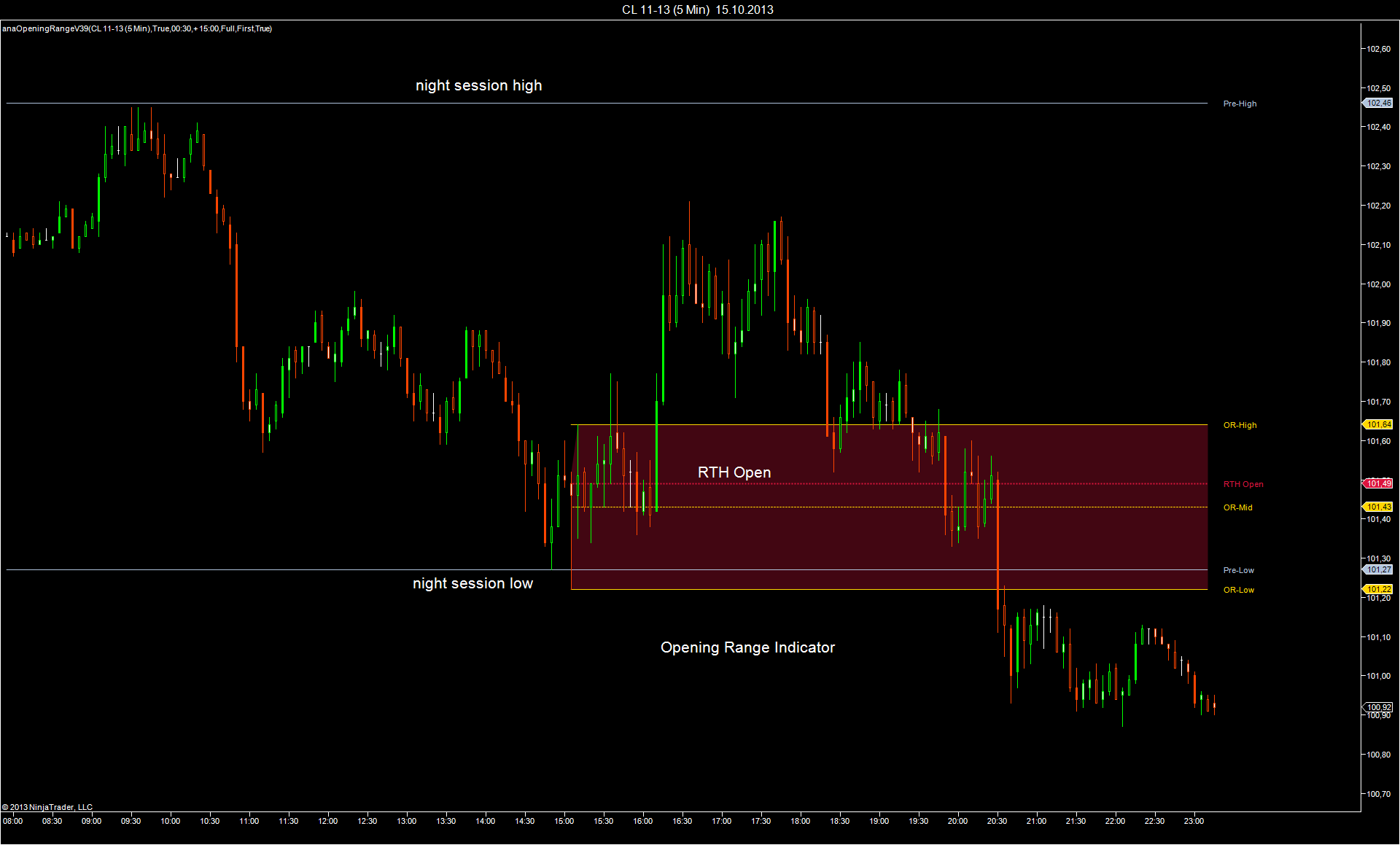The image size is (1400, 845).
Task: Select the 'RTH Open' chart annotation
Action: point(734,472)
